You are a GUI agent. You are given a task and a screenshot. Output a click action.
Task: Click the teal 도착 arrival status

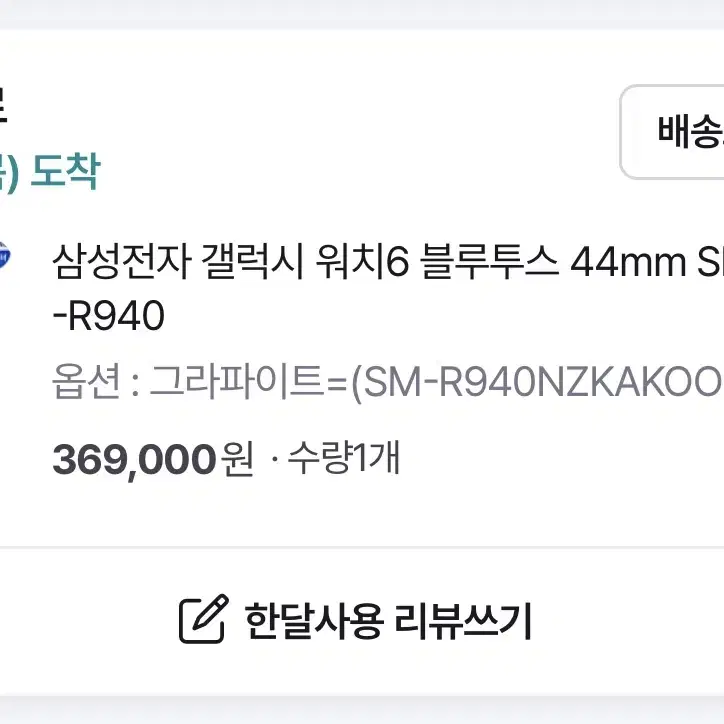point(65,171)
